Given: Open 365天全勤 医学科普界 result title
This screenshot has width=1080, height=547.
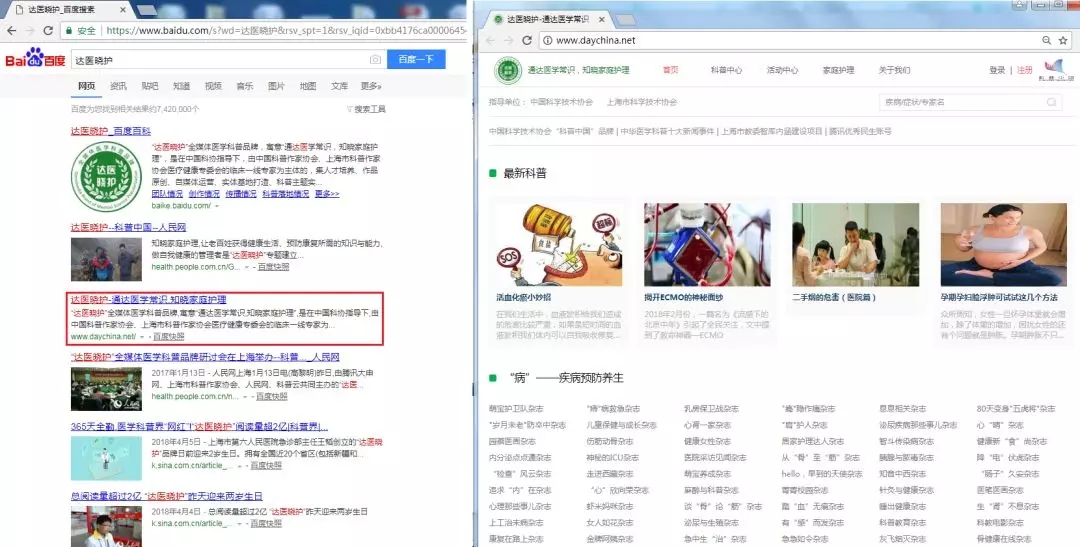Looking at the screenshot, I should coord(199,427).
